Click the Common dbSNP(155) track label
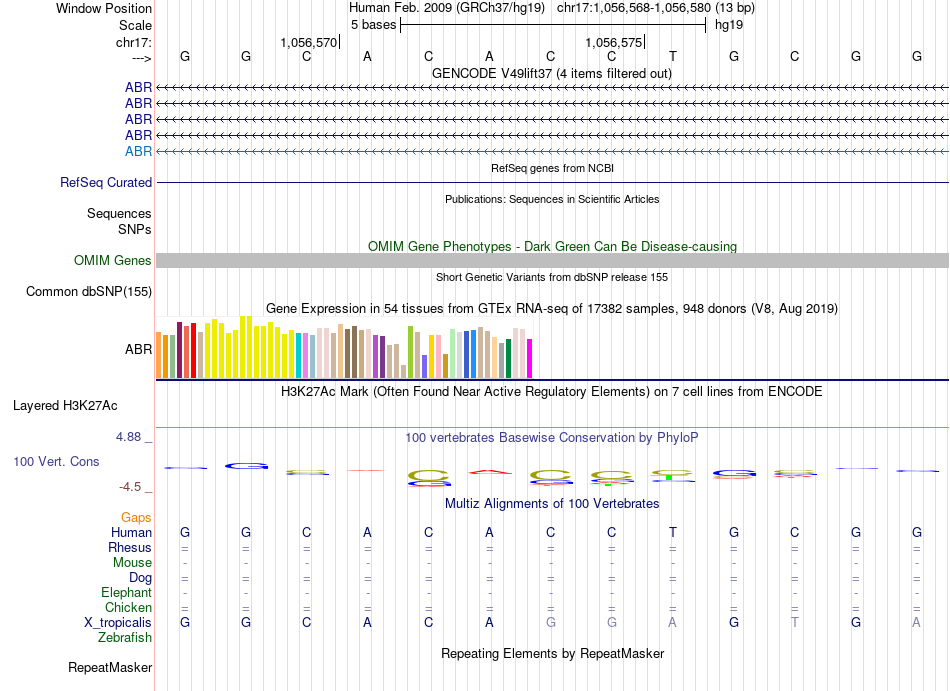Viewport: 950px width, 691px height. tap(89, 291)
